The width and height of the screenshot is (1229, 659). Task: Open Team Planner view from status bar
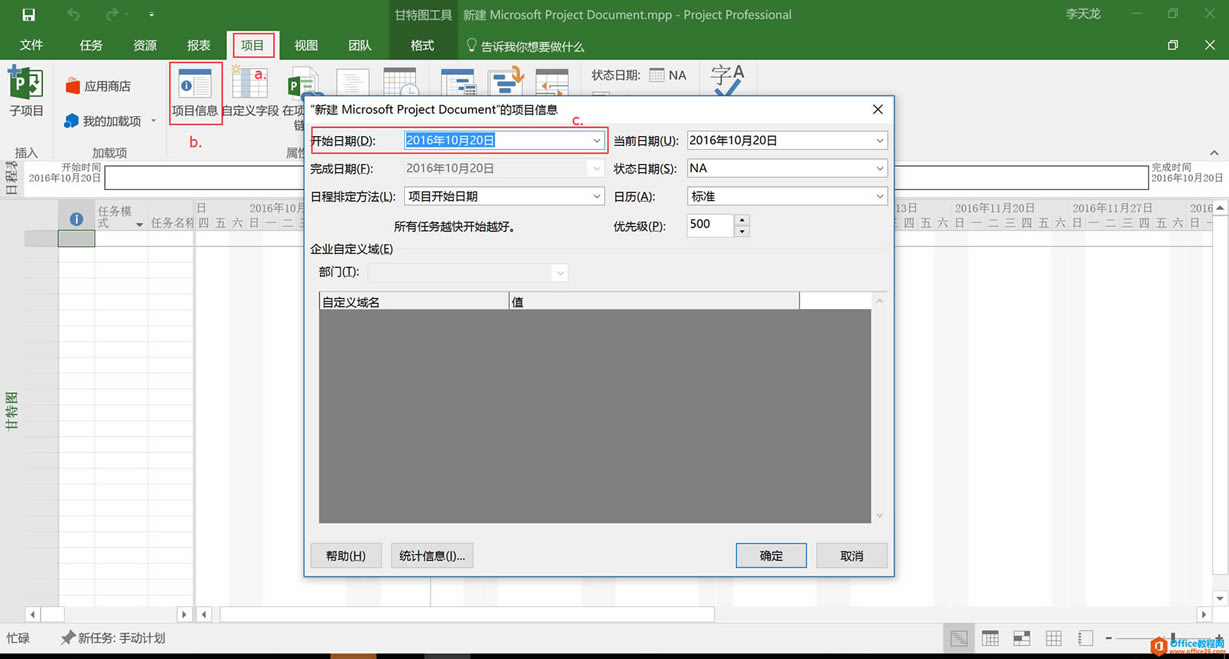(x=1022, y=637)
